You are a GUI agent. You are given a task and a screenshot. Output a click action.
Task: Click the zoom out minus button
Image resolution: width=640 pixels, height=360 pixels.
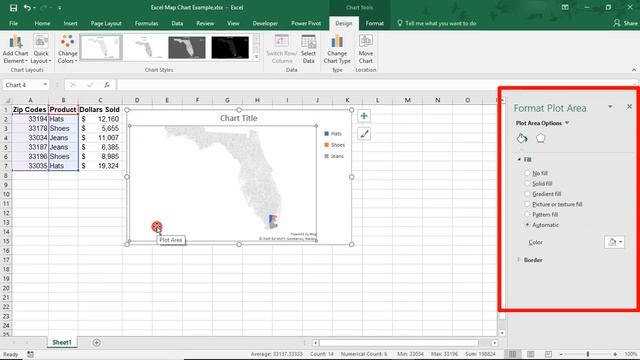(561, 354)
